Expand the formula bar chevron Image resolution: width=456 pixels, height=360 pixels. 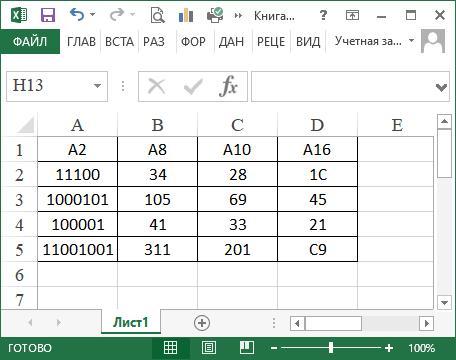[x=441, y=87]
